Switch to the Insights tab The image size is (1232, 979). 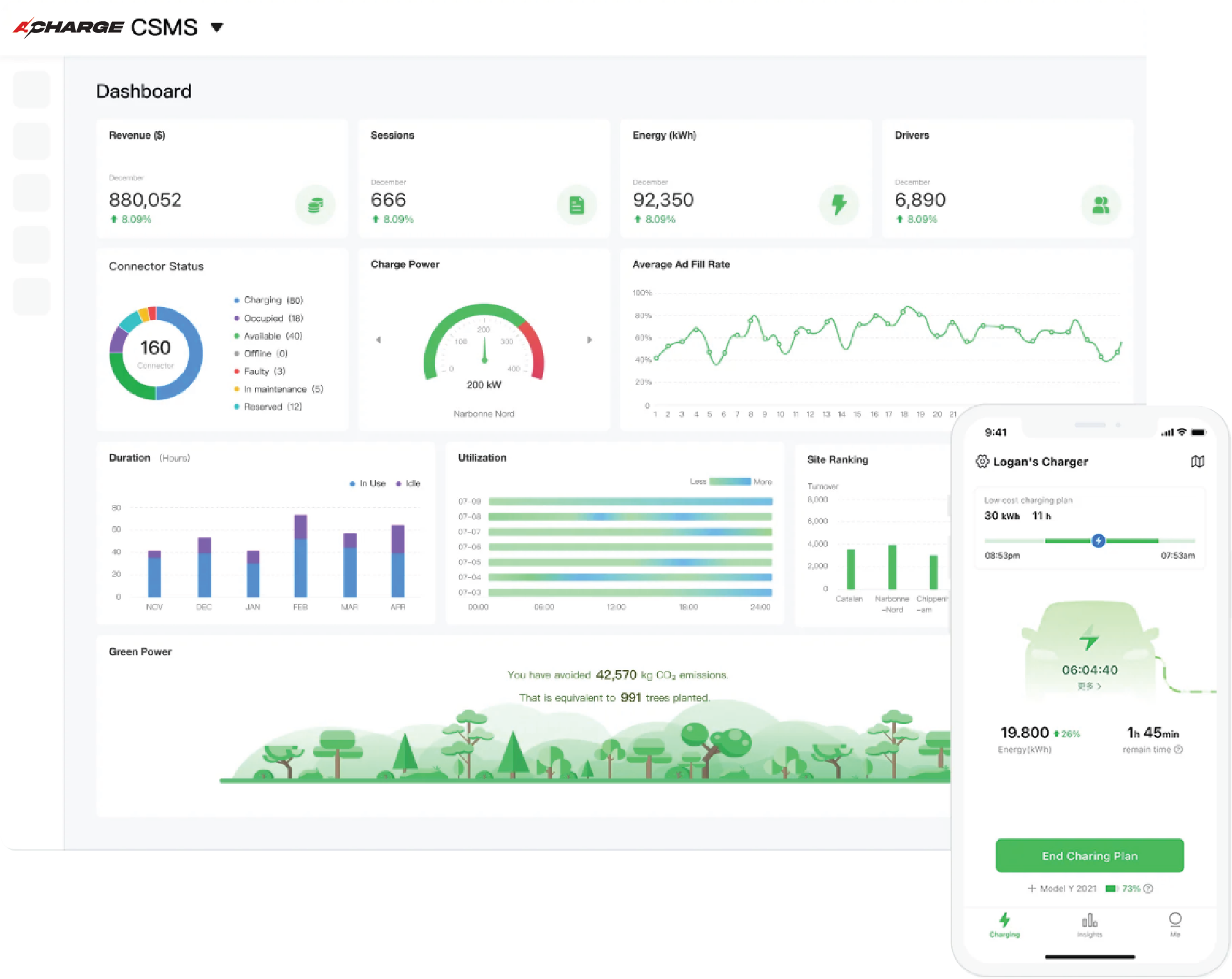[1089, 925]
